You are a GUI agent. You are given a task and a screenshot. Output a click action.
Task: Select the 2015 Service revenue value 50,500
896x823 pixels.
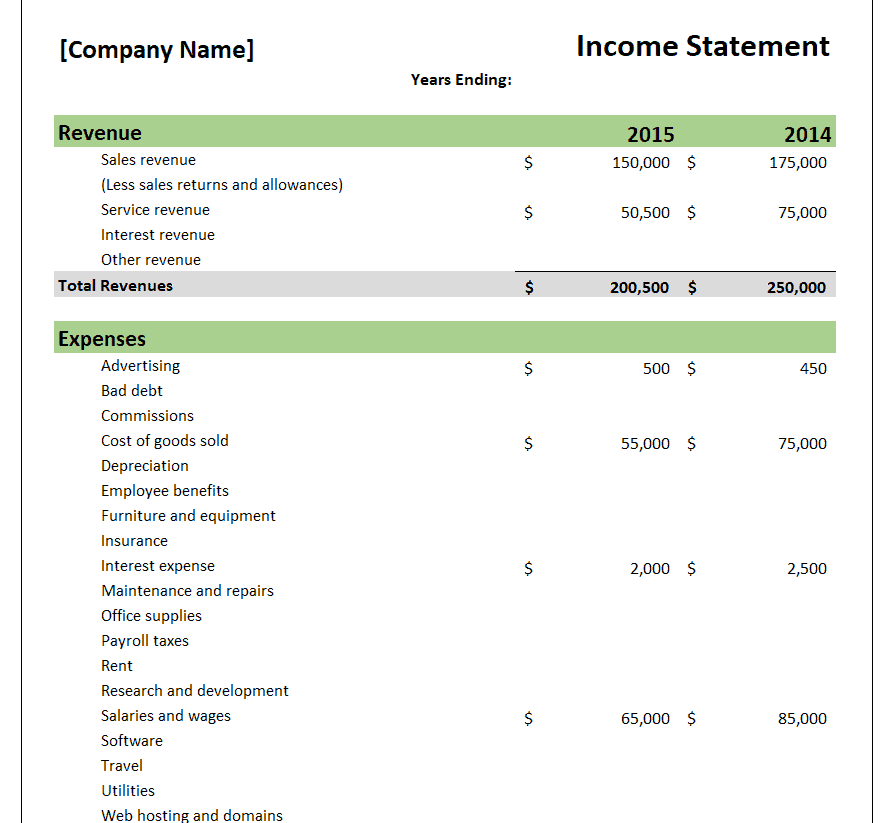point(645,213)
